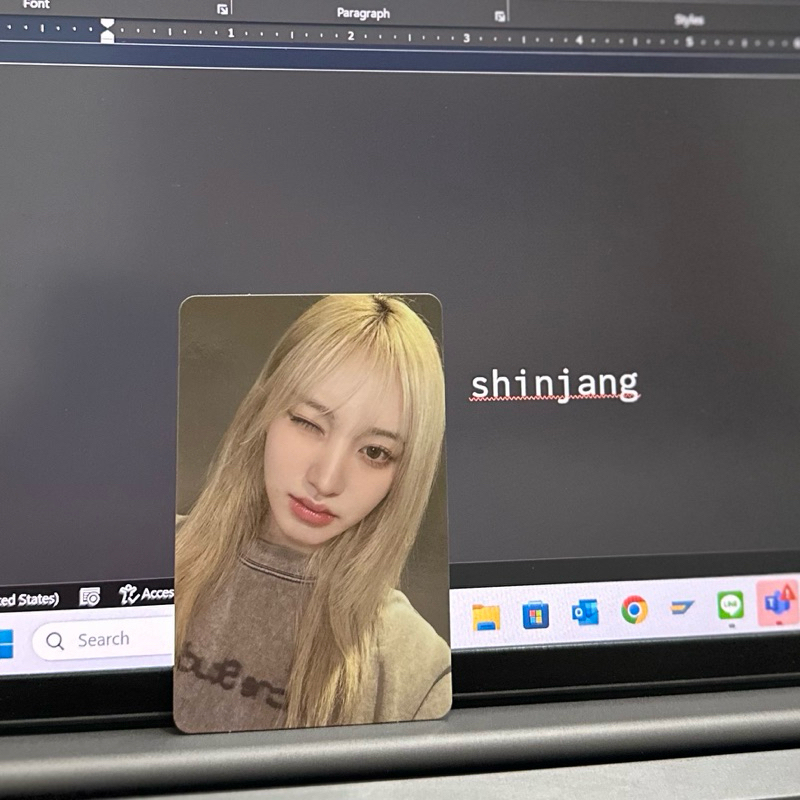This screenshot has height=800, width=800.
Task: Launch Google Chrome from the taskbar
Action: point(634,611)
